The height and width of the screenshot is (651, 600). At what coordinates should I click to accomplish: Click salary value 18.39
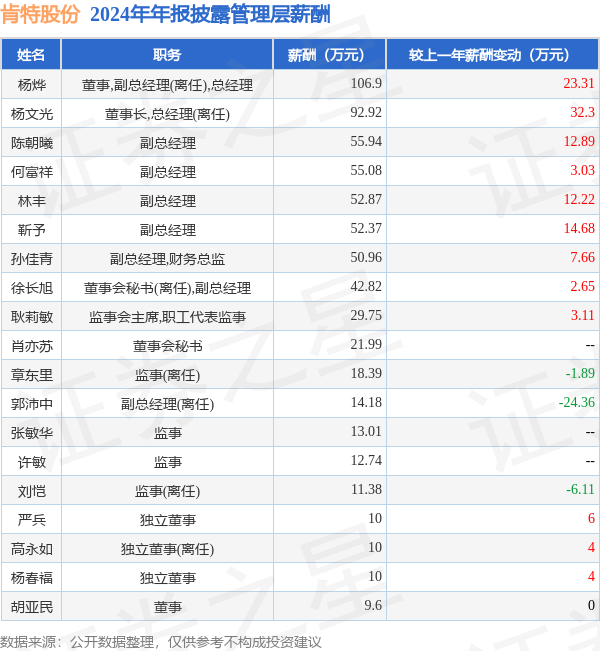366,374
